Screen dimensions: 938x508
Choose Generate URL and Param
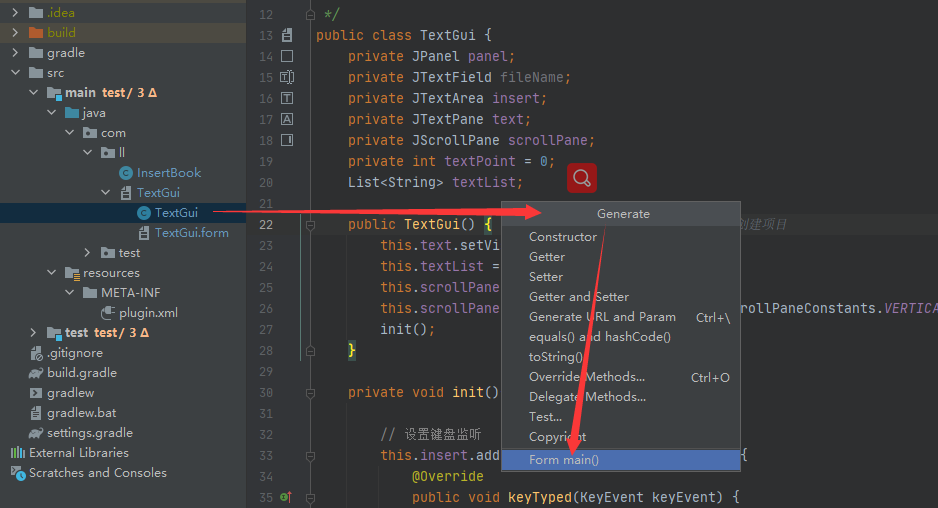tap(620, 317)
